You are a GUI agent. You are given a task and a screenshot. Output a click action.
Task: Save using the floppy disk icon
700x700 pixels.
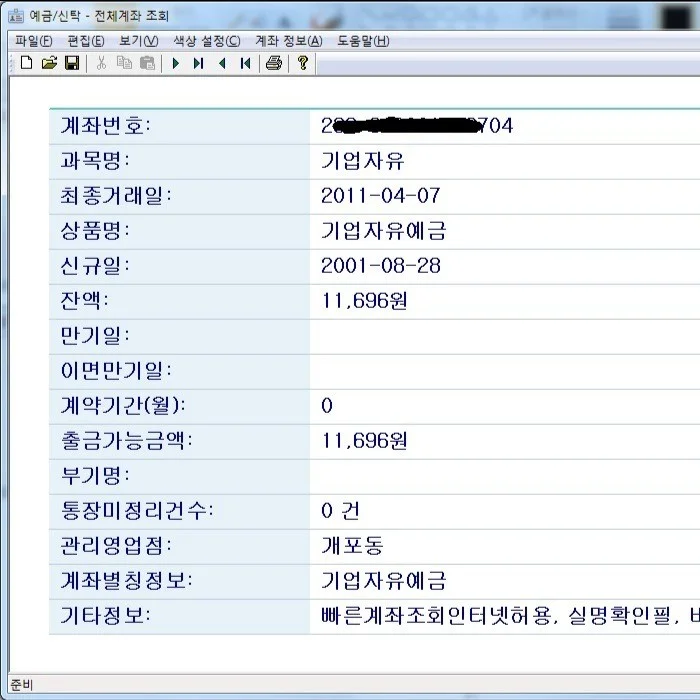point(72,63)
